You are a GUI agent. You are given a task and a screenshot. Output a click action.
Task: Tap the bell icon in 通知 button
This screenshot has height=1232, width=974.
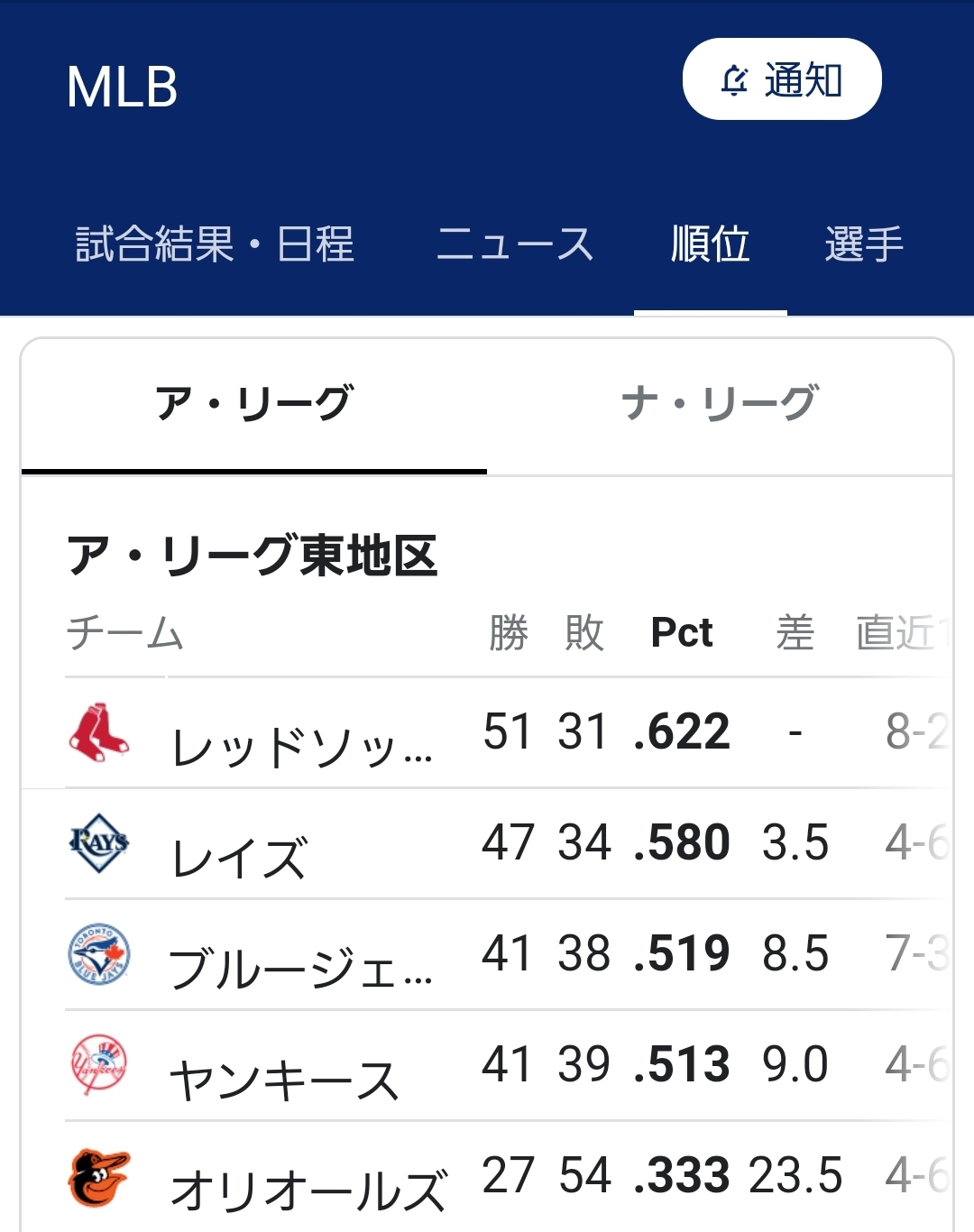point(735,80)
